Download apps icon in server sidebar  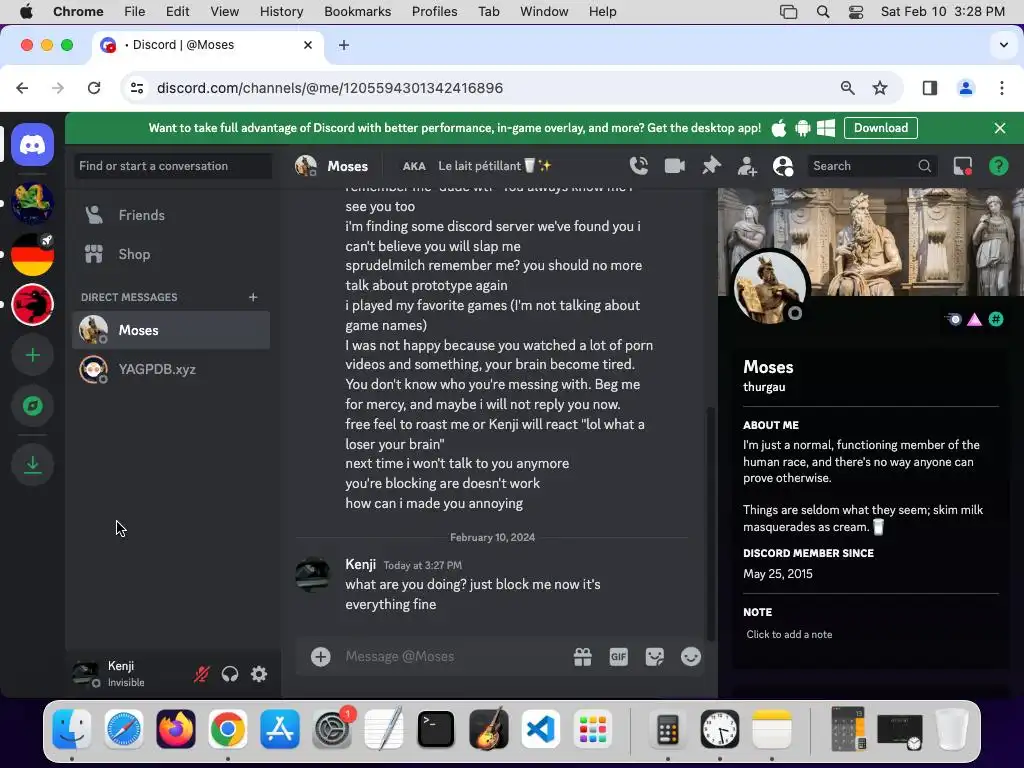point(32,464)
